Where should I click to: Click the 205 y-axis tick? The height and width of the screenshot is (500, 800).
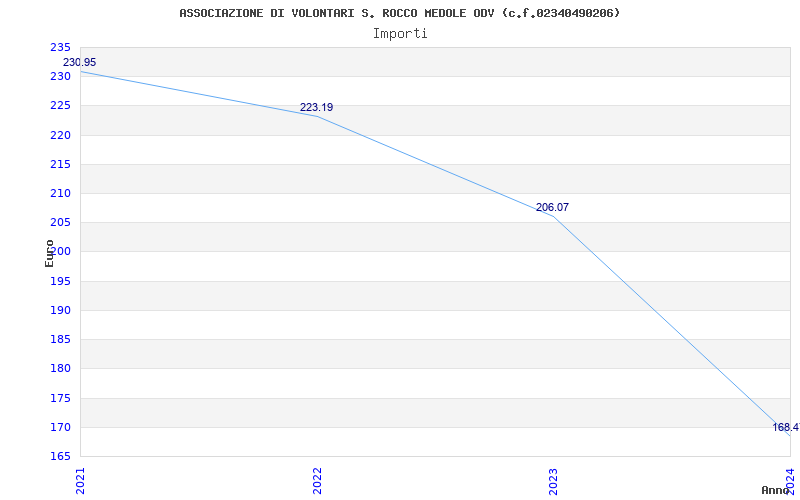click(x=60, y=222)
